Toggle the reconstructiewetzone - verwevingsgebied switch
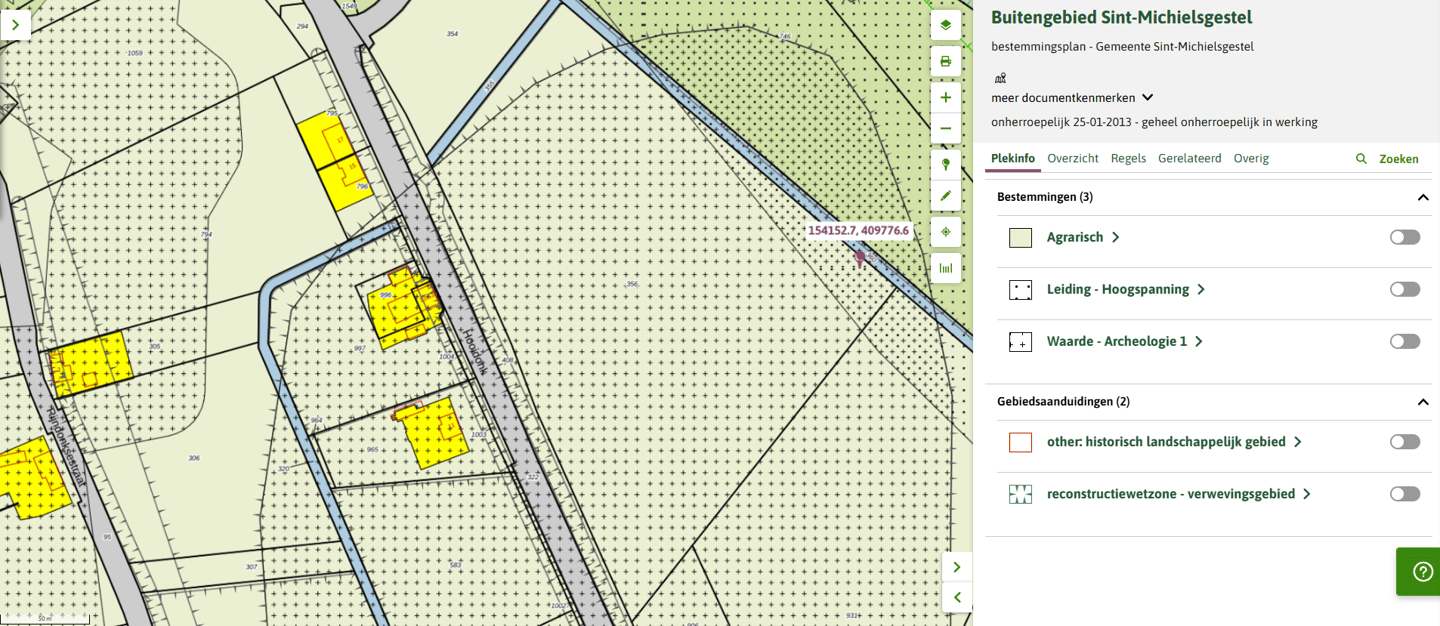 tap(1405, 494)
